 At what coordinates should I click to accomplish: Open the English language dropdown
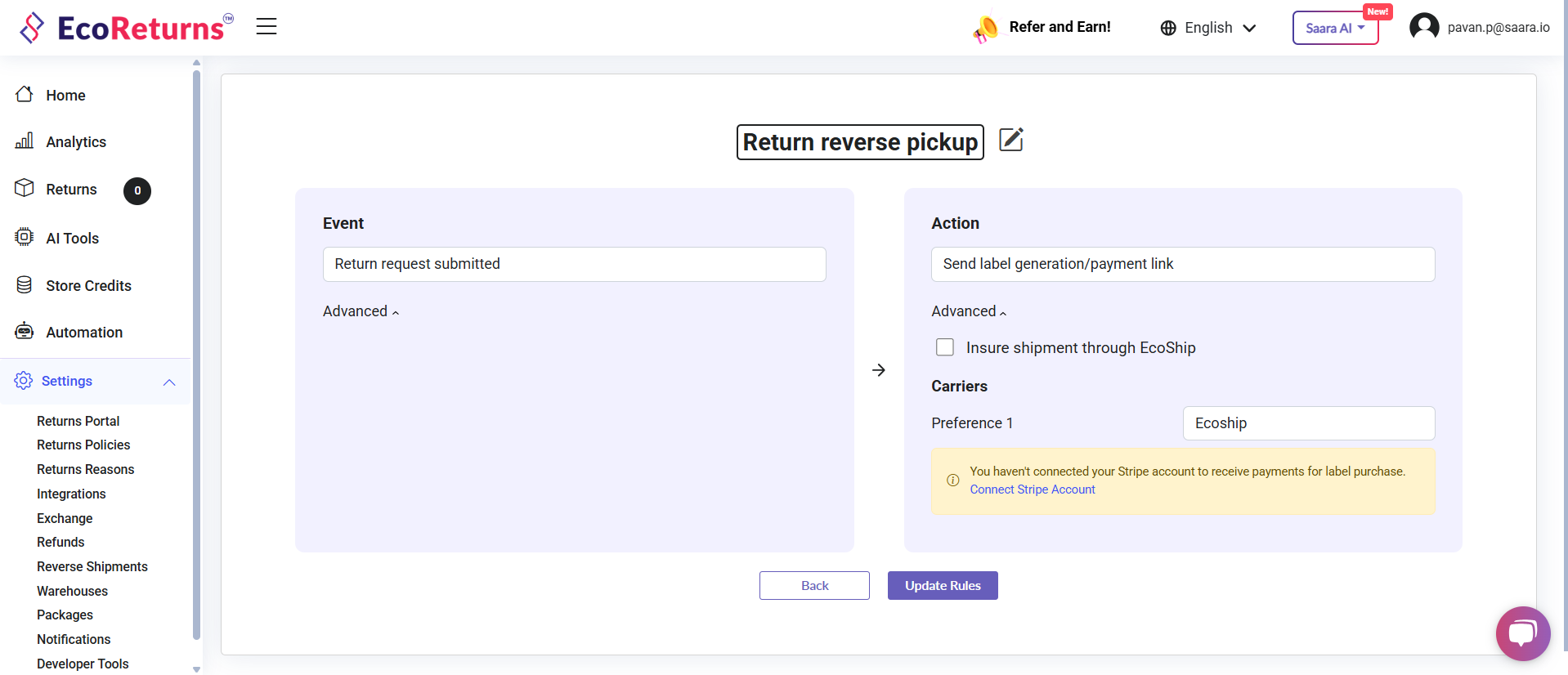1207,28
